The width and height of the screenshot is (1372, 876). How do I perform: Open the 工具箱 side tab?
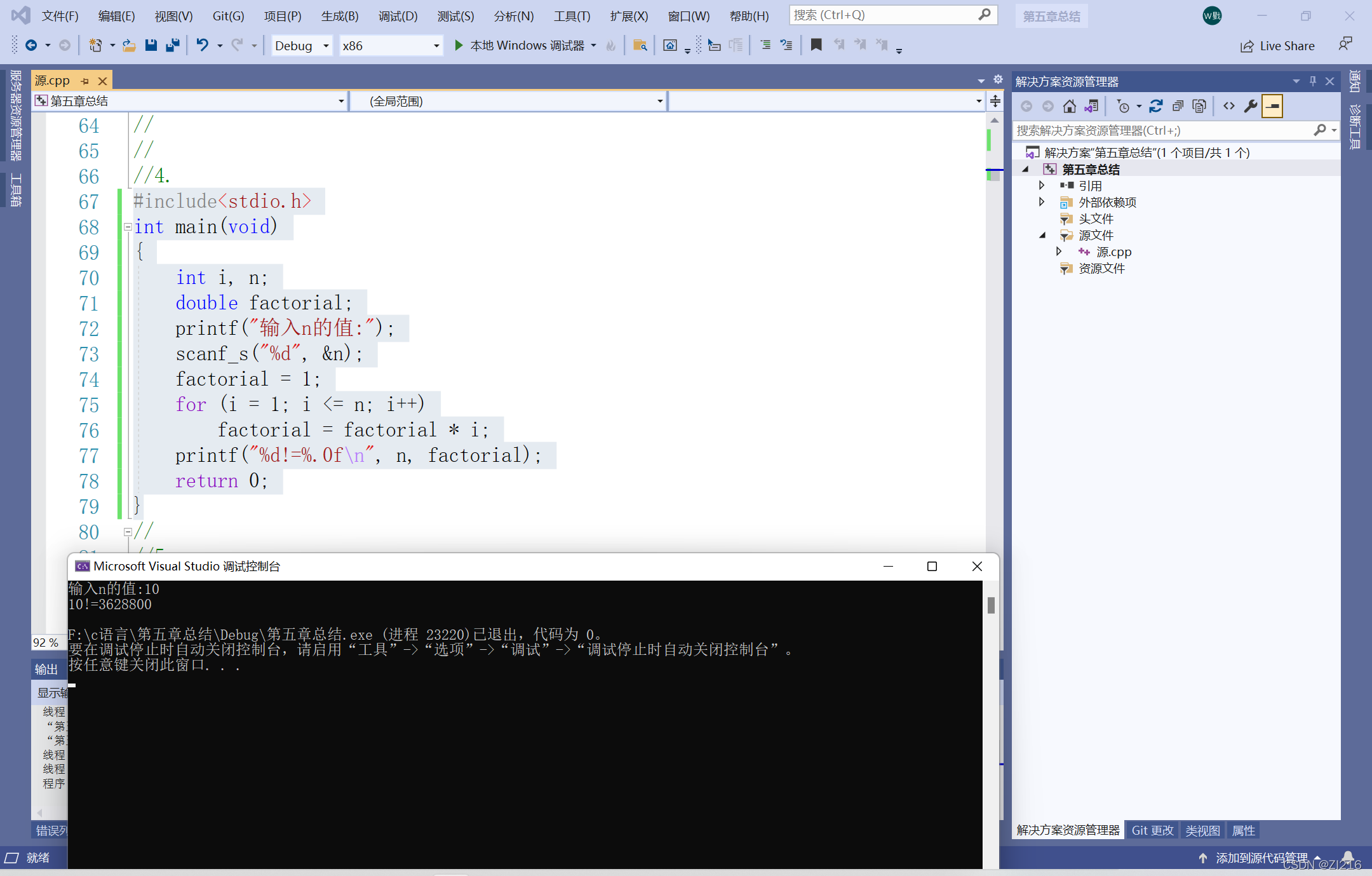(15, 190)
